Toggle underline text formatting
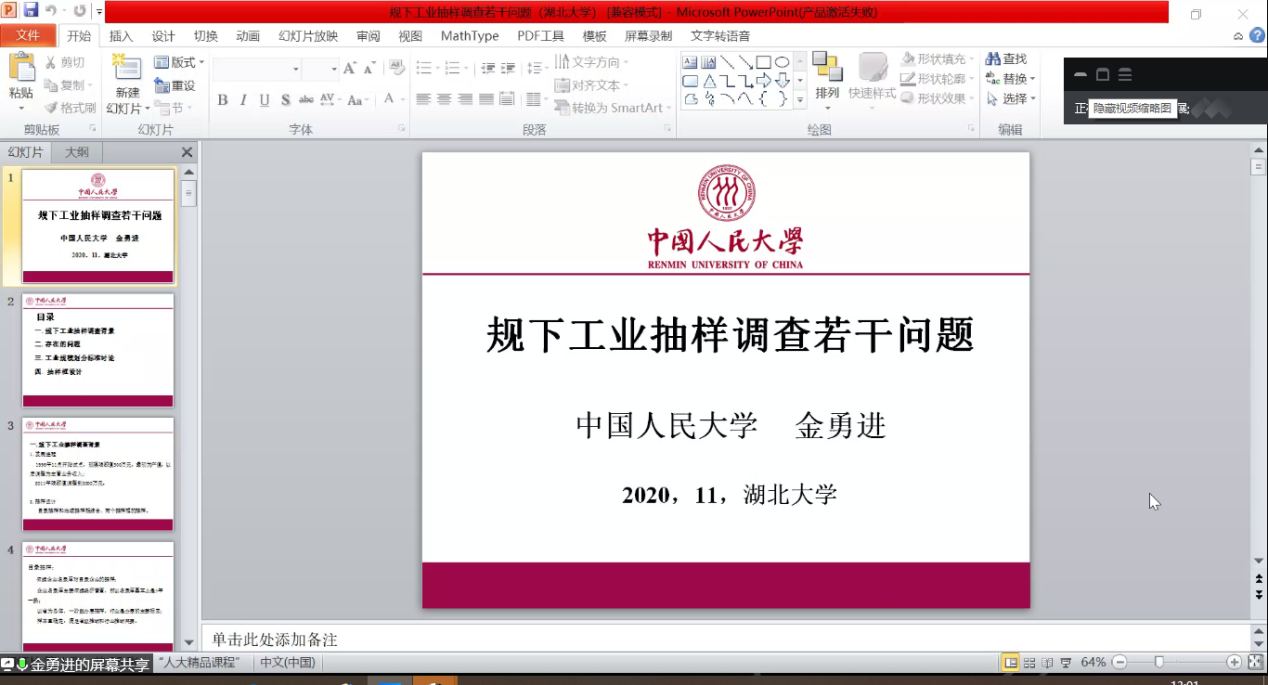1268x685 pixels. pos(264,100)
